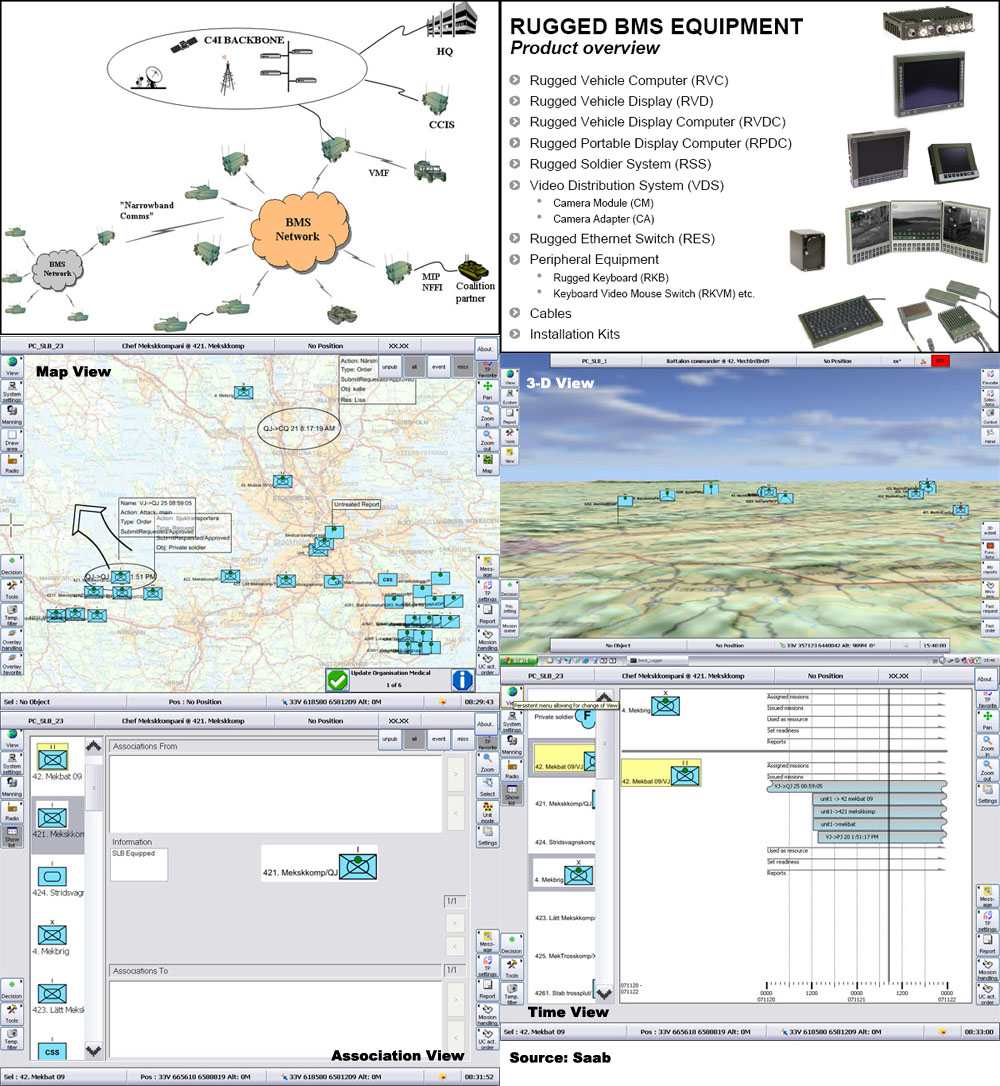Open Mission handling in the Map View sidebar
1000x1086 pixels.
tap(488, 640)
